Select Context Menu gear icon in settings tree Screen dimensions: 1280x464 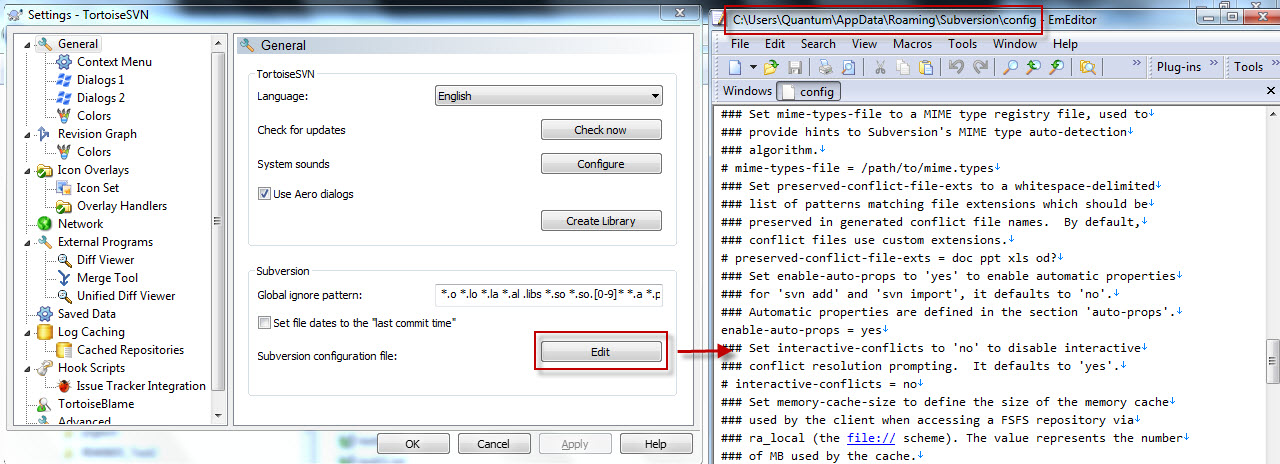[64, 62]
